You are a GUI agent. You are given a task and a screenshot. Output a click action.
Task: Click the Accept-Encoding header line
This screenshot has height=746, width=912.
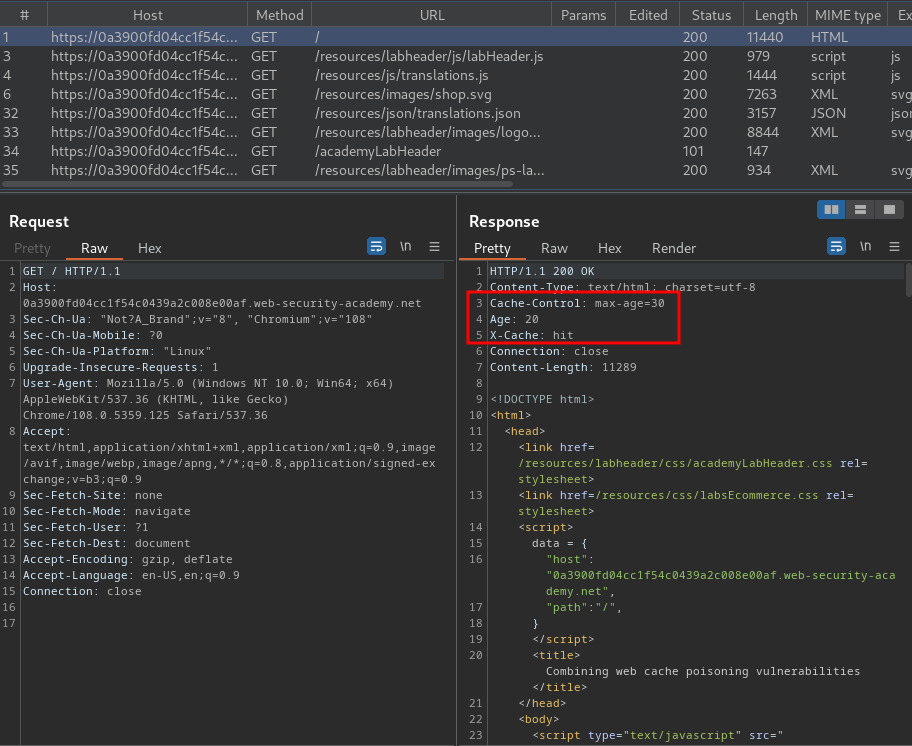point(127,559)
